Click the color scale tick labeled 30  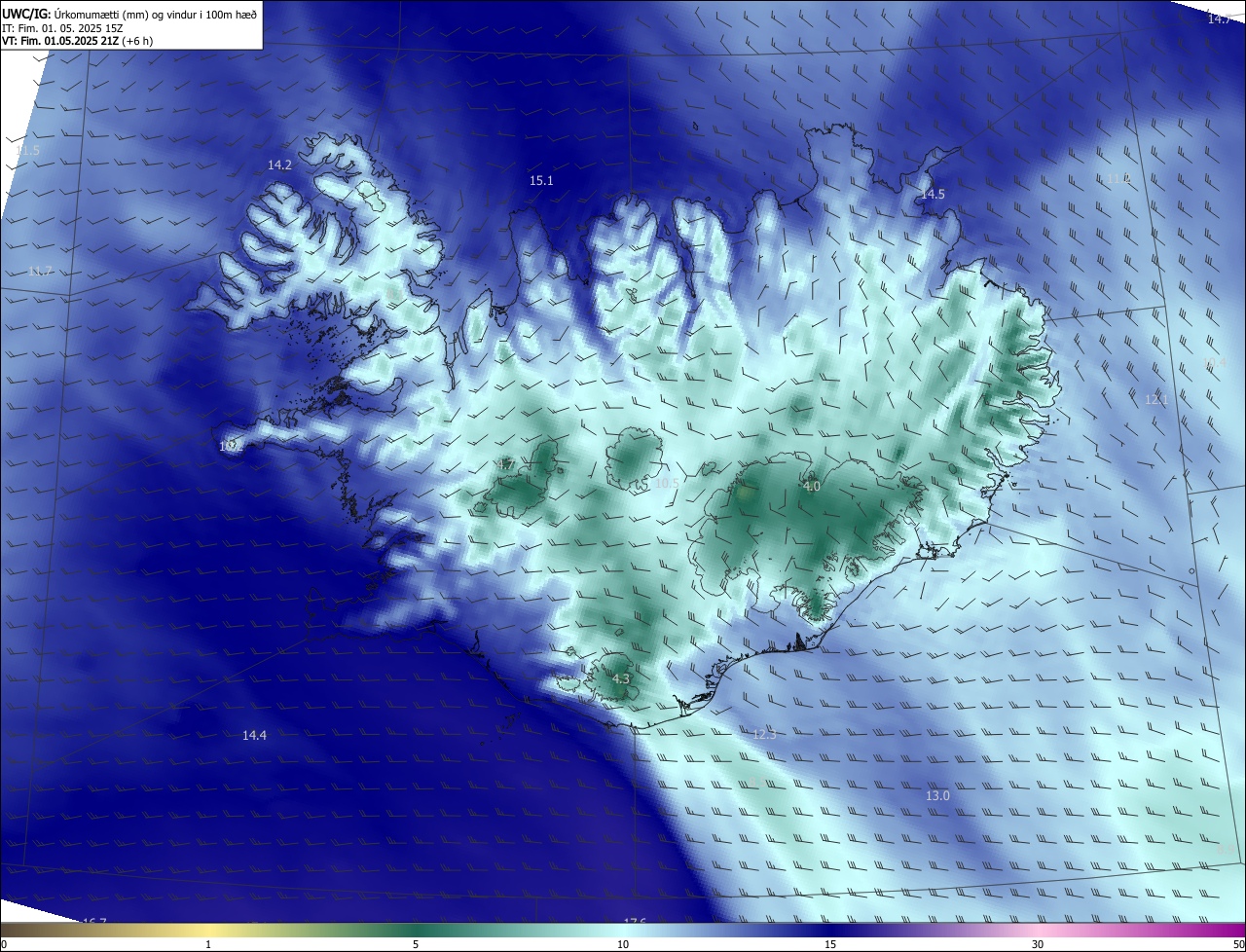(x=1038, y=944)
